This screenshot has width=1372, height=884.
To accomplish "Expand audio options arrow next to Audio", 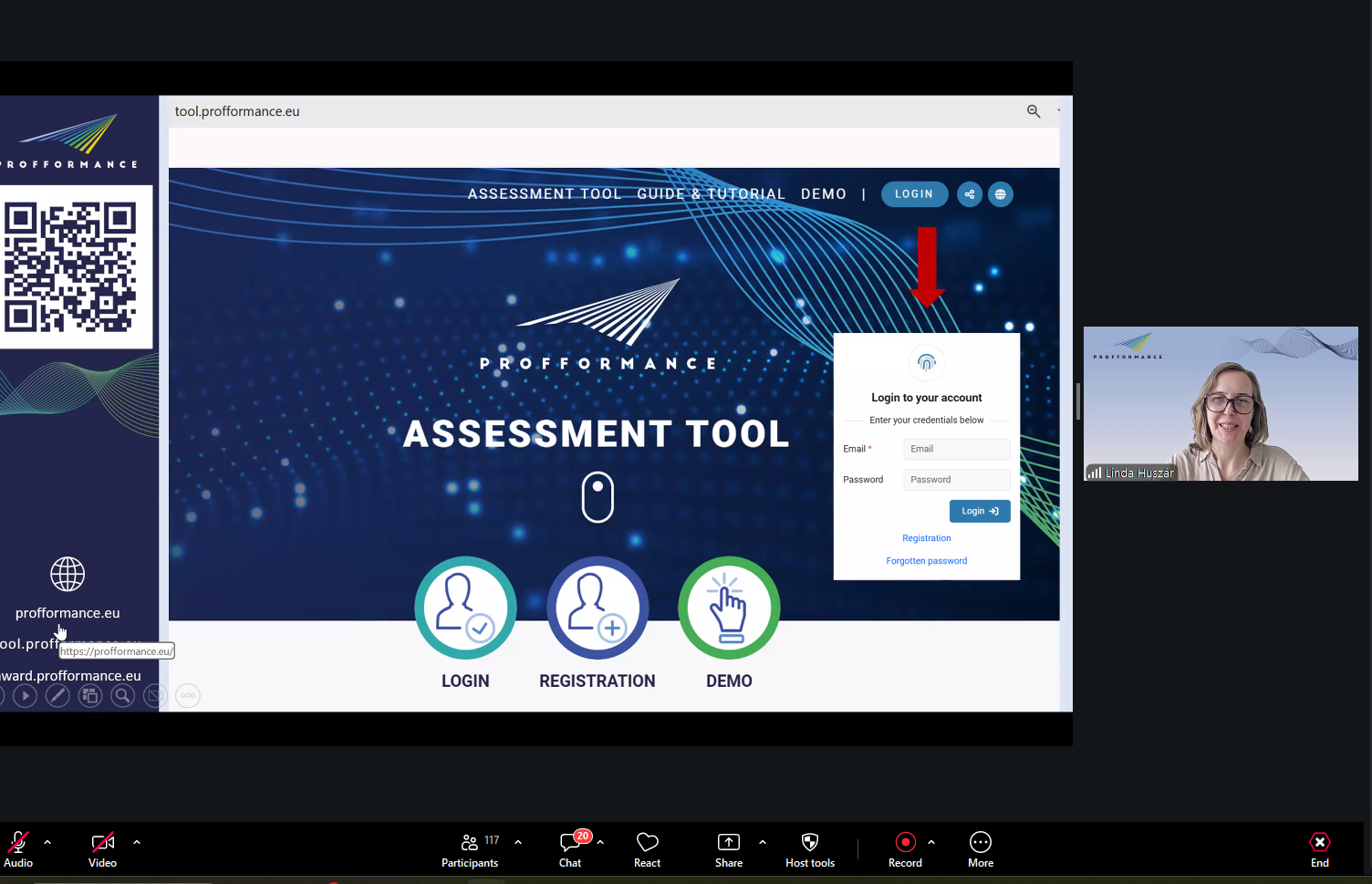I will click(x=47, y=842).
